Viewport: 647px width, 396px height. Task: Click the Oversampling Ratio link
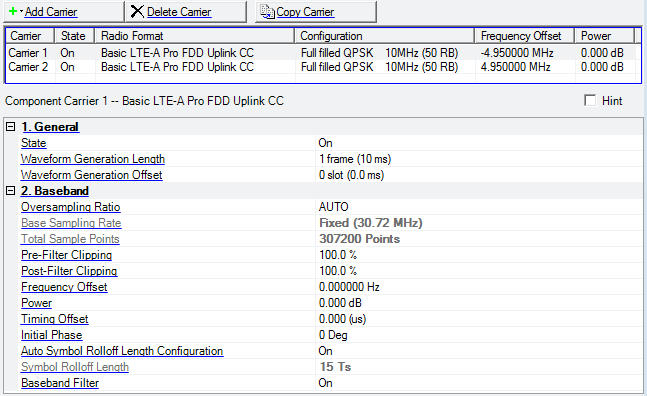pyautogui.click(x=71, y=207)
